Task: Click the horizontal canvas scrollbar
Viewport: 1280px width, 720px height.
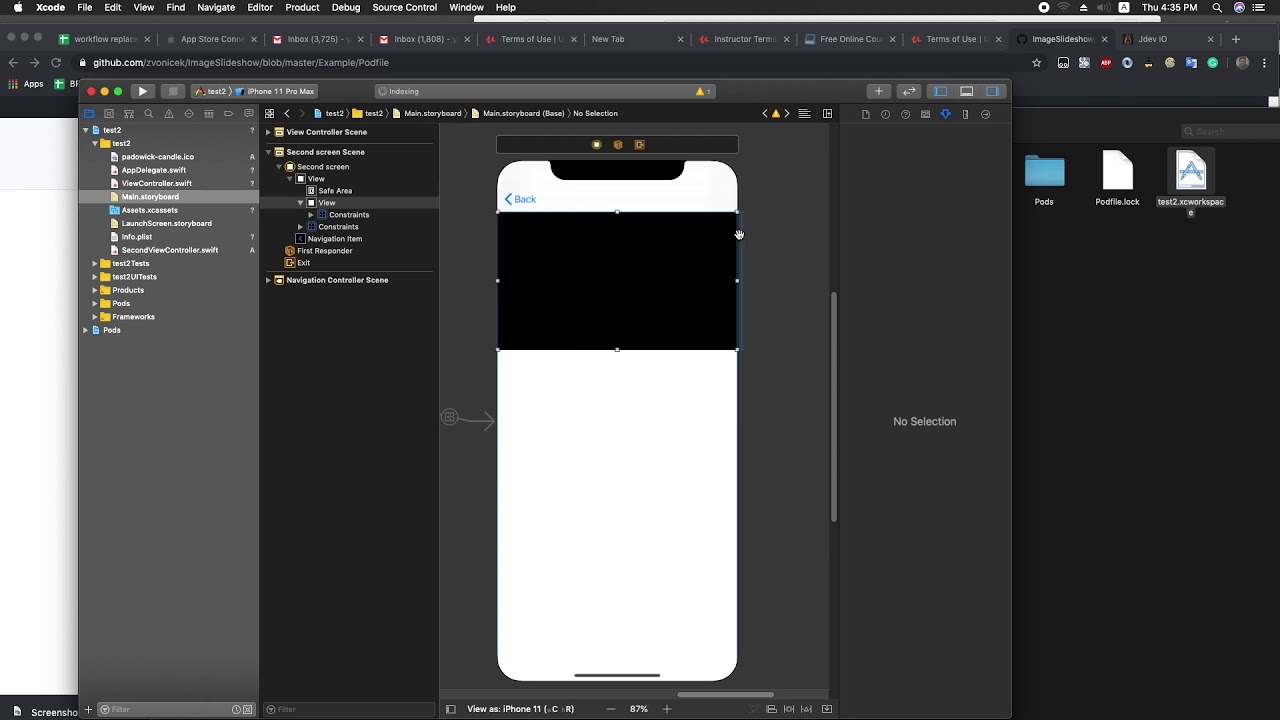Action: [x=725, y=694]
